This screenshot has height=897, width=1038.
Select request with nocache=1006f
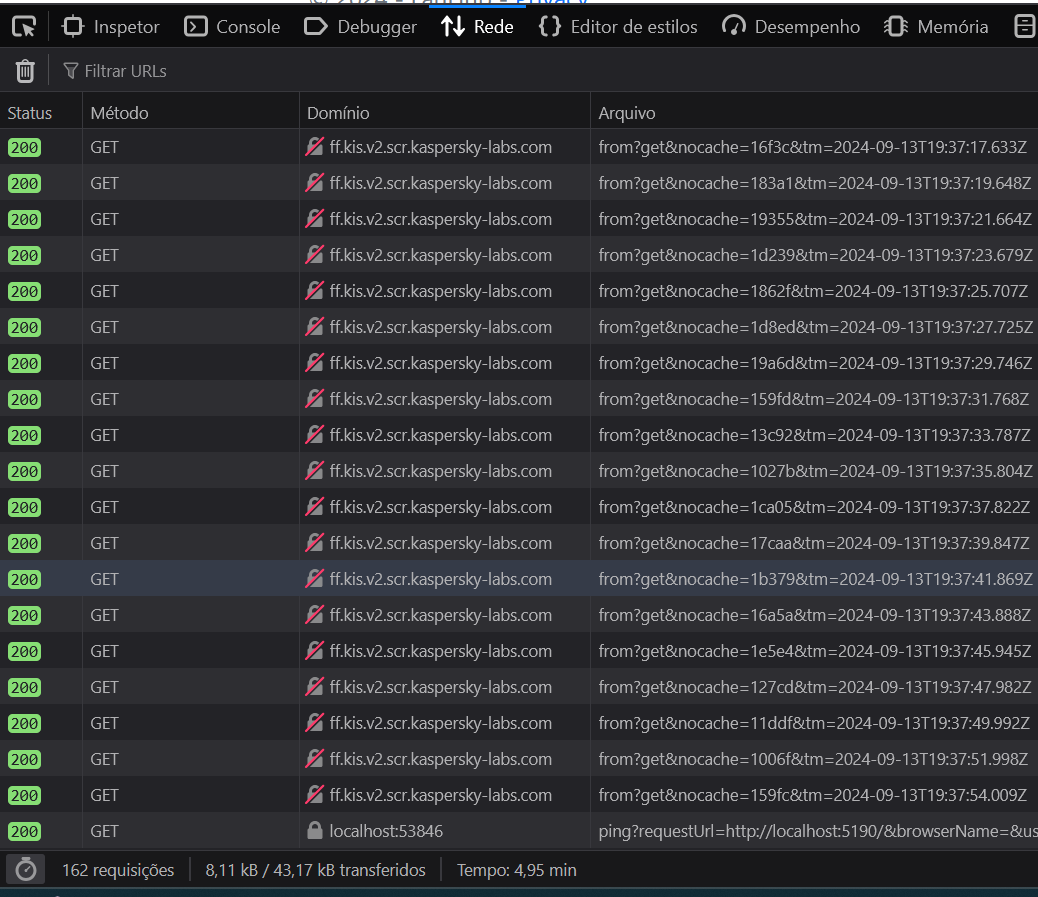pyautogui.click(x=519, y=759)
